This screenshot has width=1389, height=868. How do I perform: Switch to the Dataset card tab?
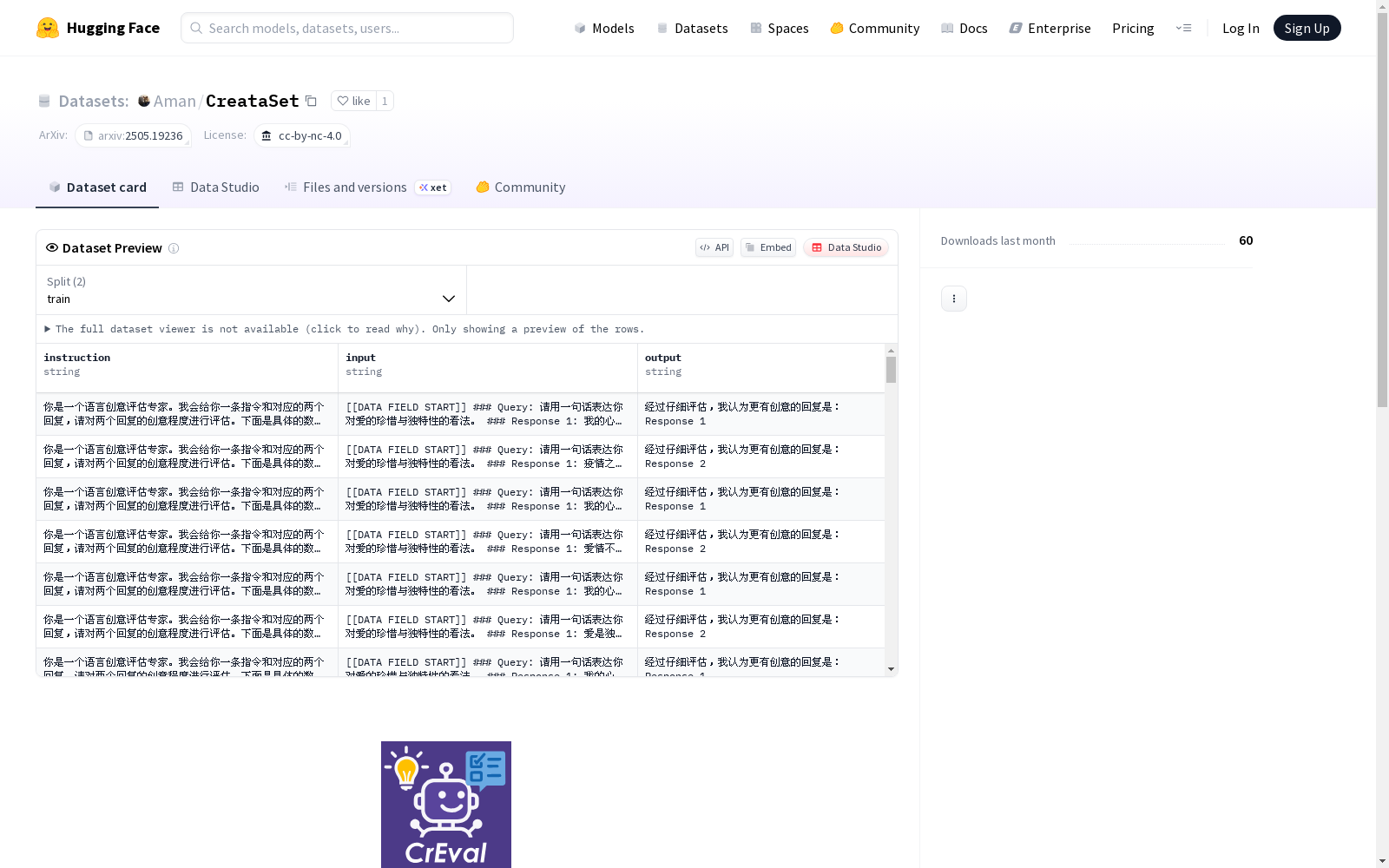point(97,187)
